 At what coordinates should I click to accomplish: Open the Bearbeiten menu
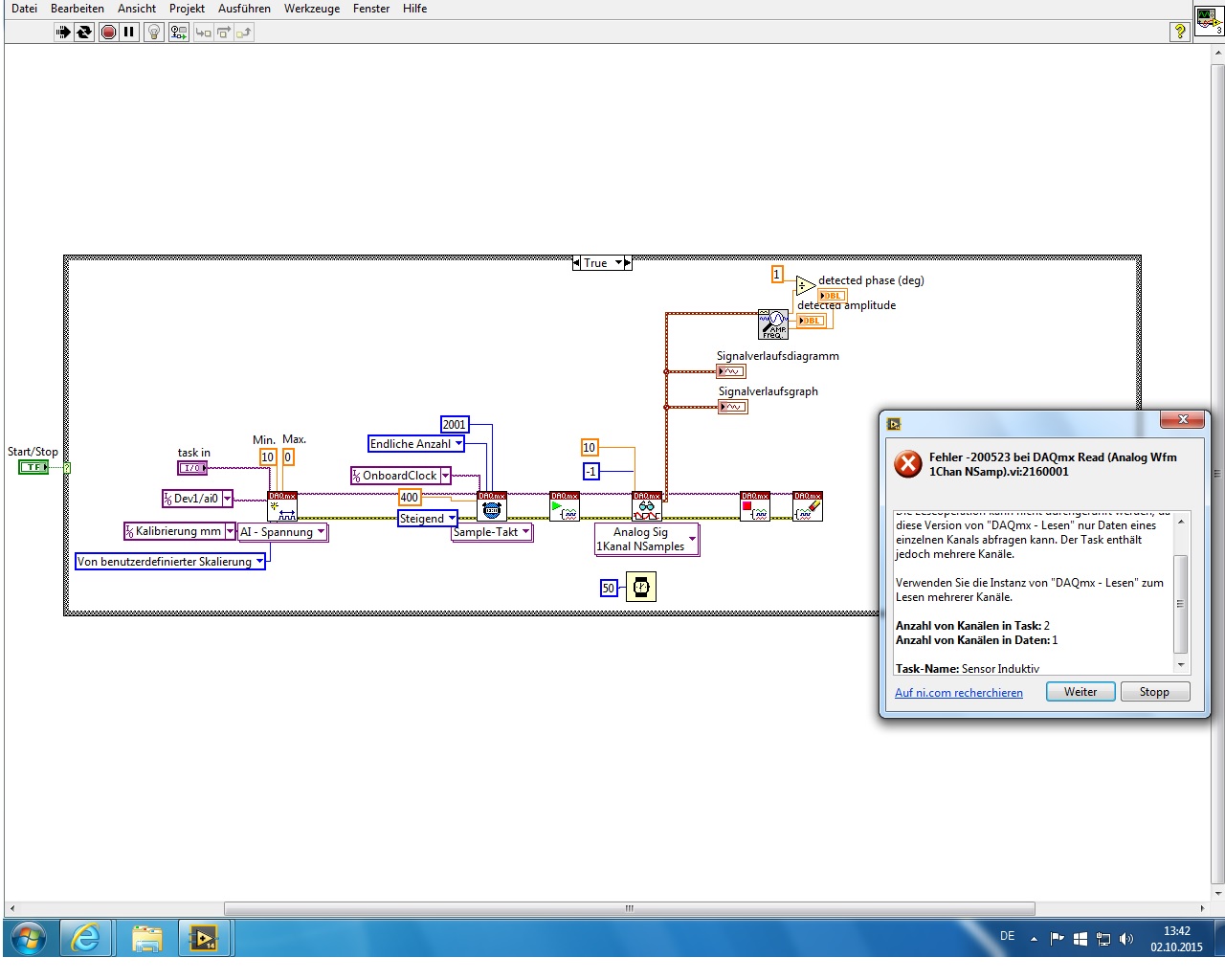click(x=78, y=9)
